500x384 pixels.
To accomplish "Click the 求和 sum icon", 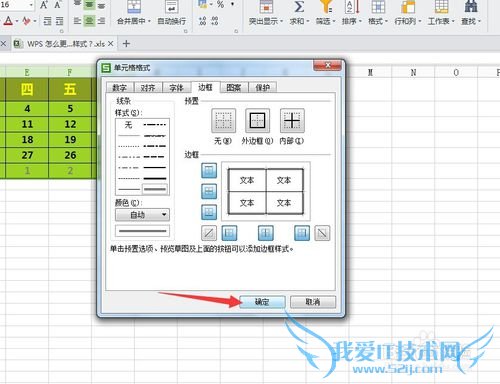I will click(299, 7).
